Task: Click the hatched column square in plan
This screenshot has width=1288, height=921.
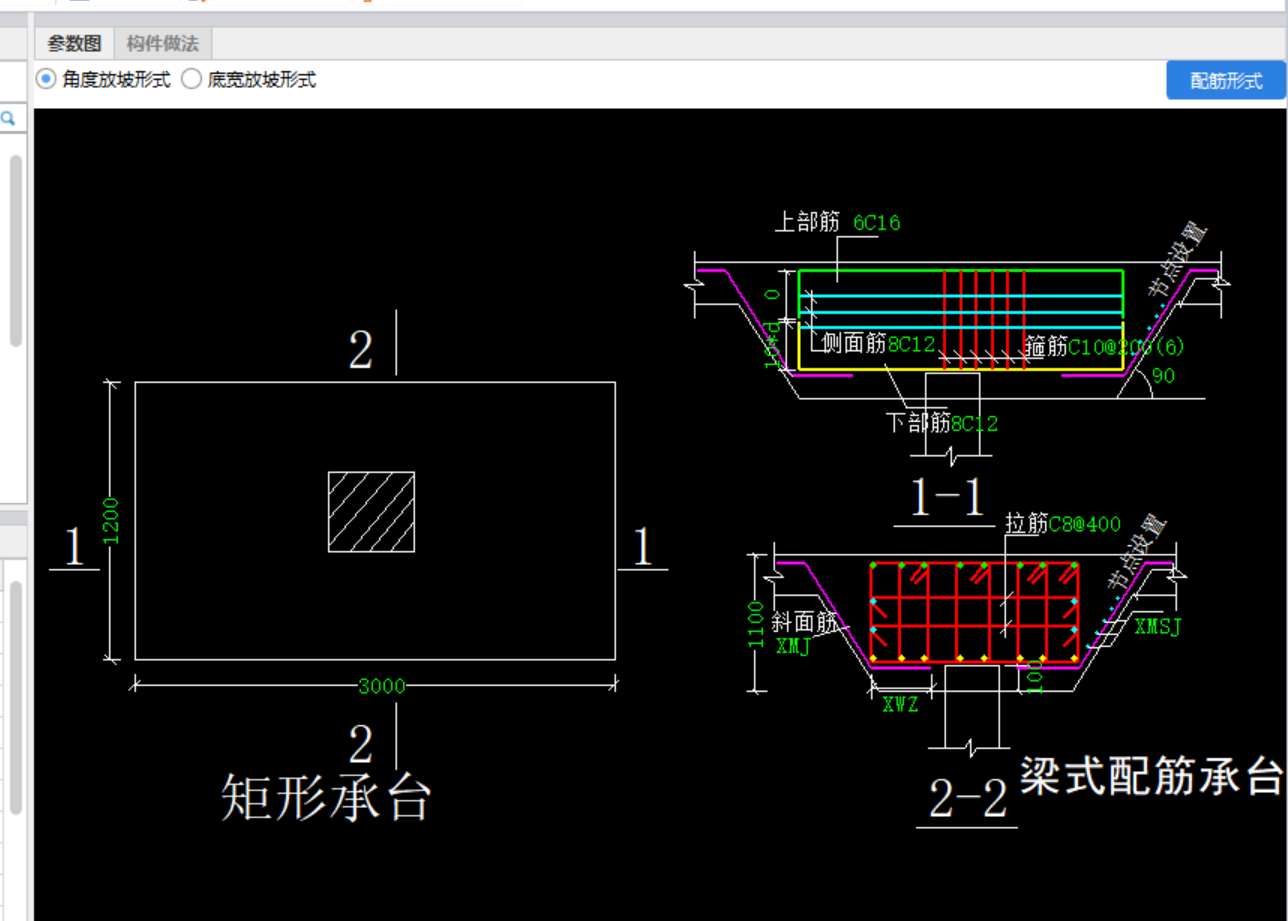Action: pyautogui.click(x=371, y=511)
